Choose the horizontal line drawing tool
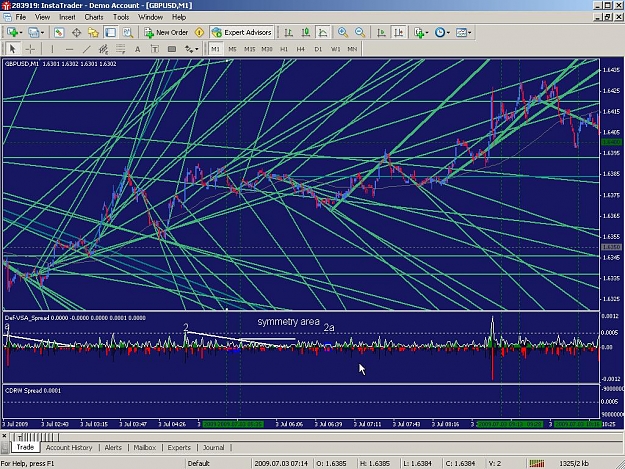Viewport: 625px width, 469px height. tap(69, 49)
